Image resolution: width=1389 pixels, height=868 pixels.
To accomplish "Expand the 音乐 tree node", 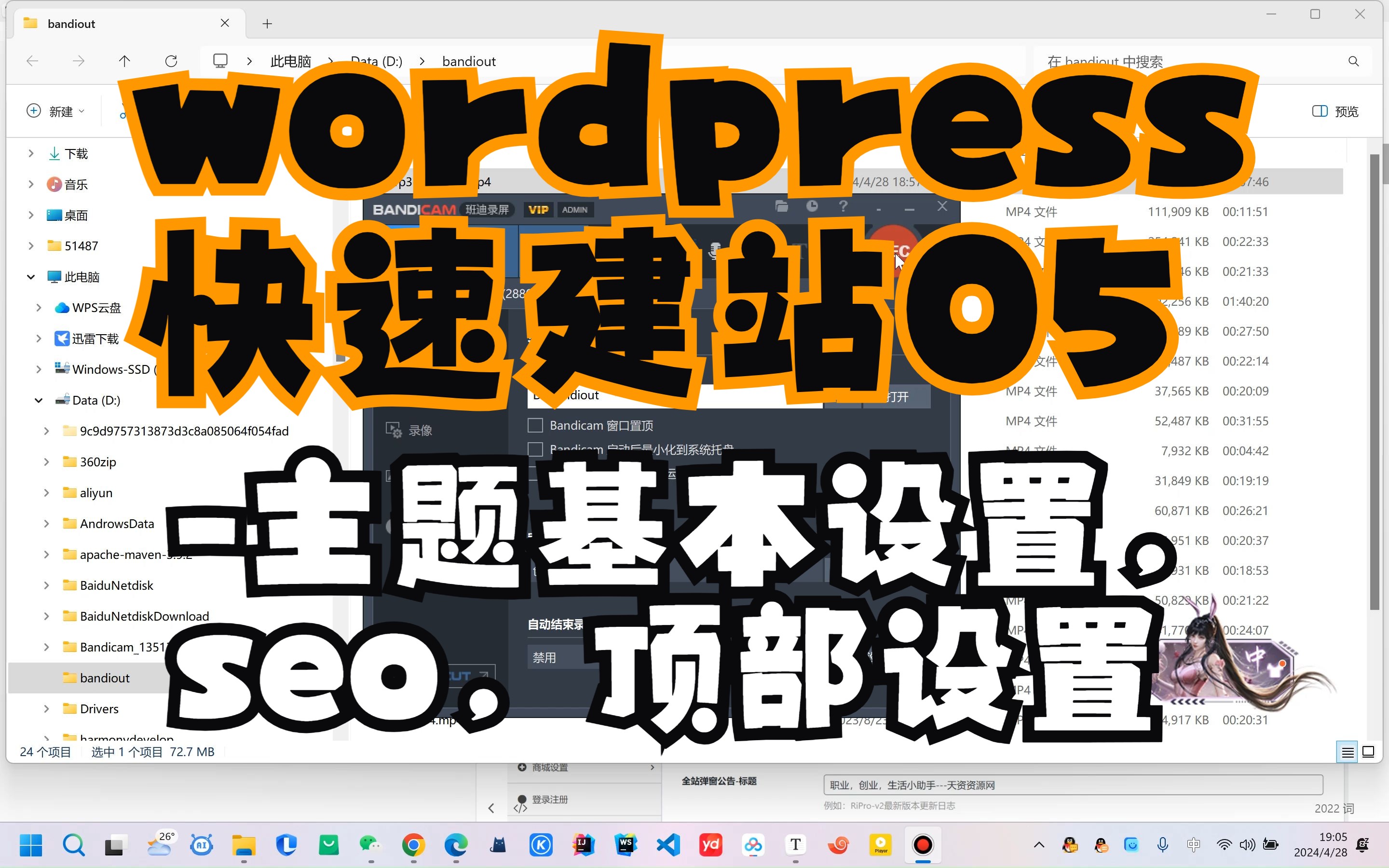I will point(31,184).
